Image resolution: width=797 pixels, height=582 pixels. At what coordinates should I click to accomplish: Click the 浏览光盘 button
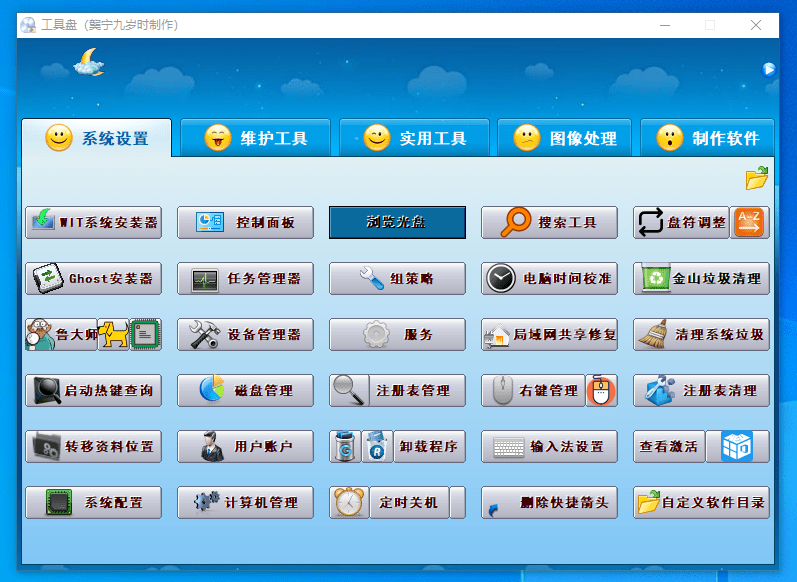tap(397, 222)
